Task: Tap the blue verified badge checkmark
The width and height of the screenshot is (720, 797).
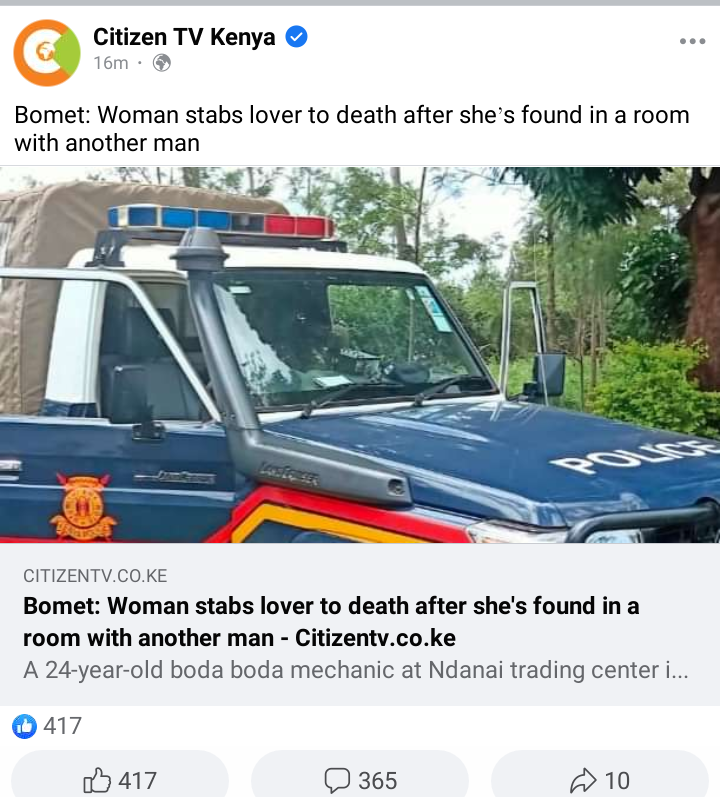Action: coord(296,37)
